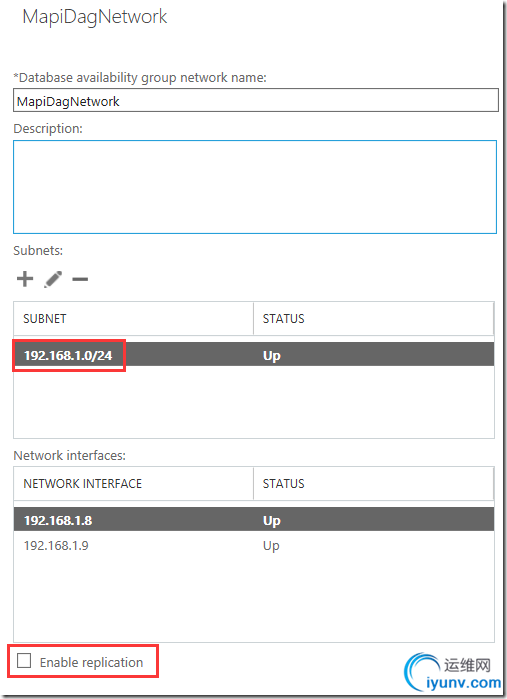Click inside the Description text area
The height and width of the screenshot is (699, 507).
pos(255,187)
